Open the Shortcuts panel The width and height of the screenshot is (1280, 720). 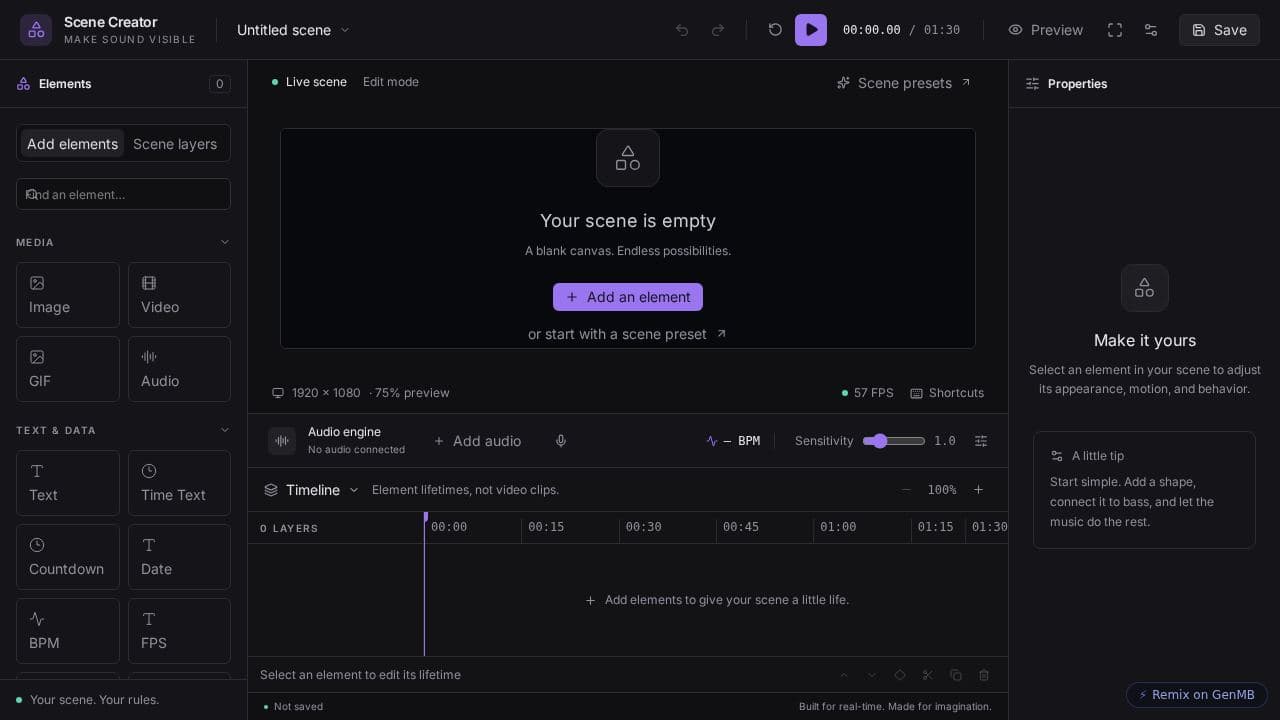coord(947,393)
